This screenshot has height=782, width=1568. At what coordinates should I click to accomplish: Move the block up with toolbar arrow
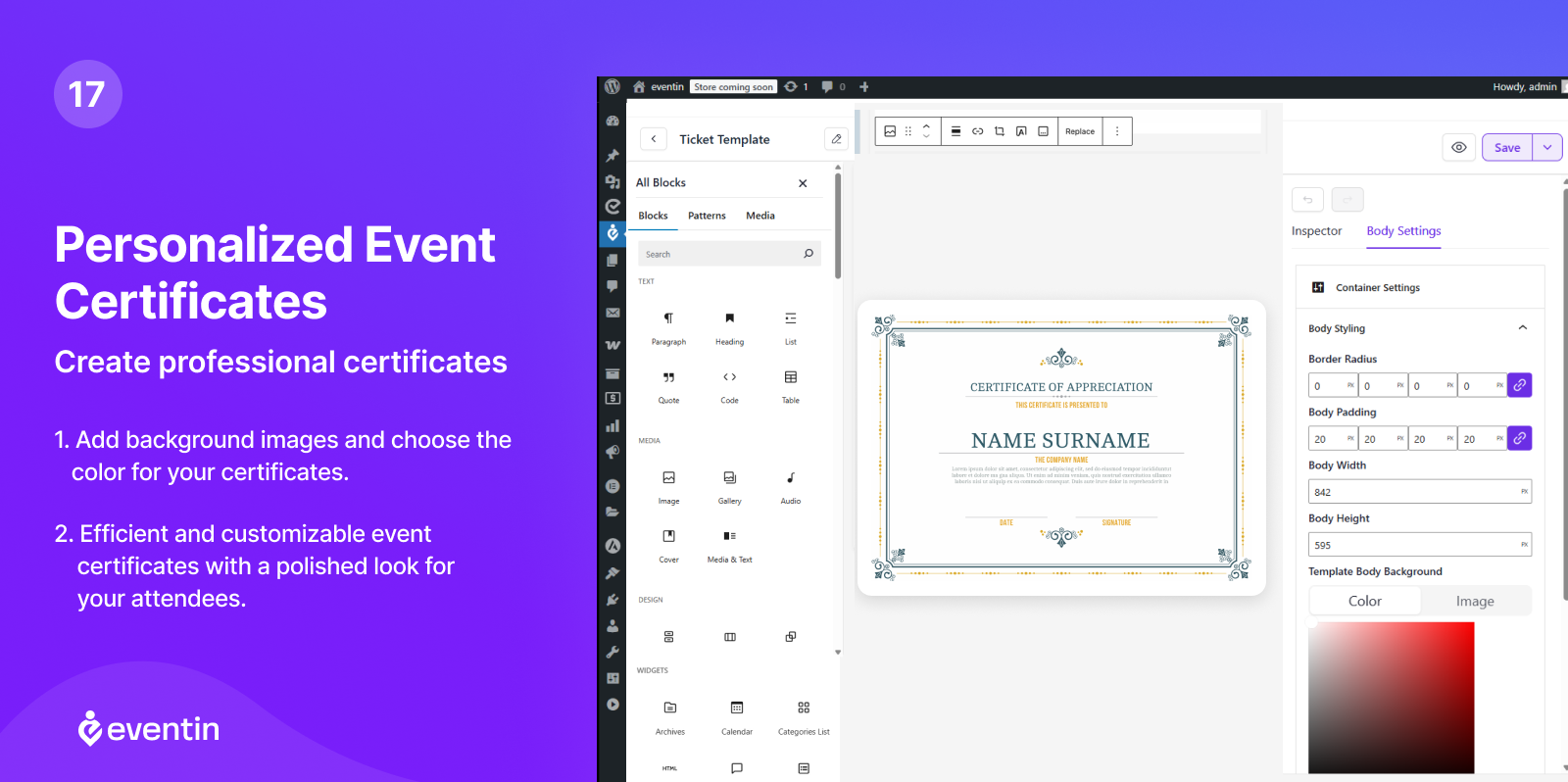[926, 126]
